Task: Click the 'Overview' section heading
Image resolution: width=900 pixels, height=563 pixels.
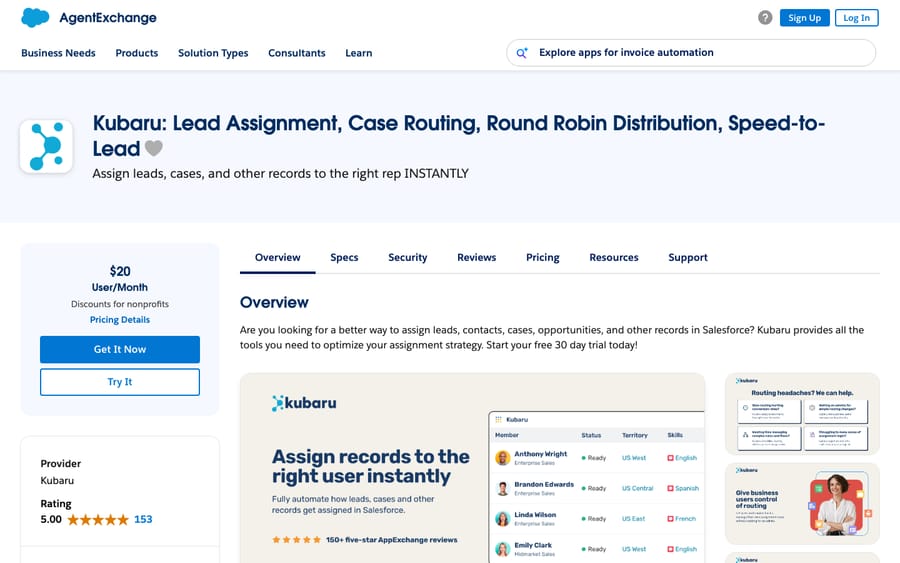Action: tap(274, 302)
